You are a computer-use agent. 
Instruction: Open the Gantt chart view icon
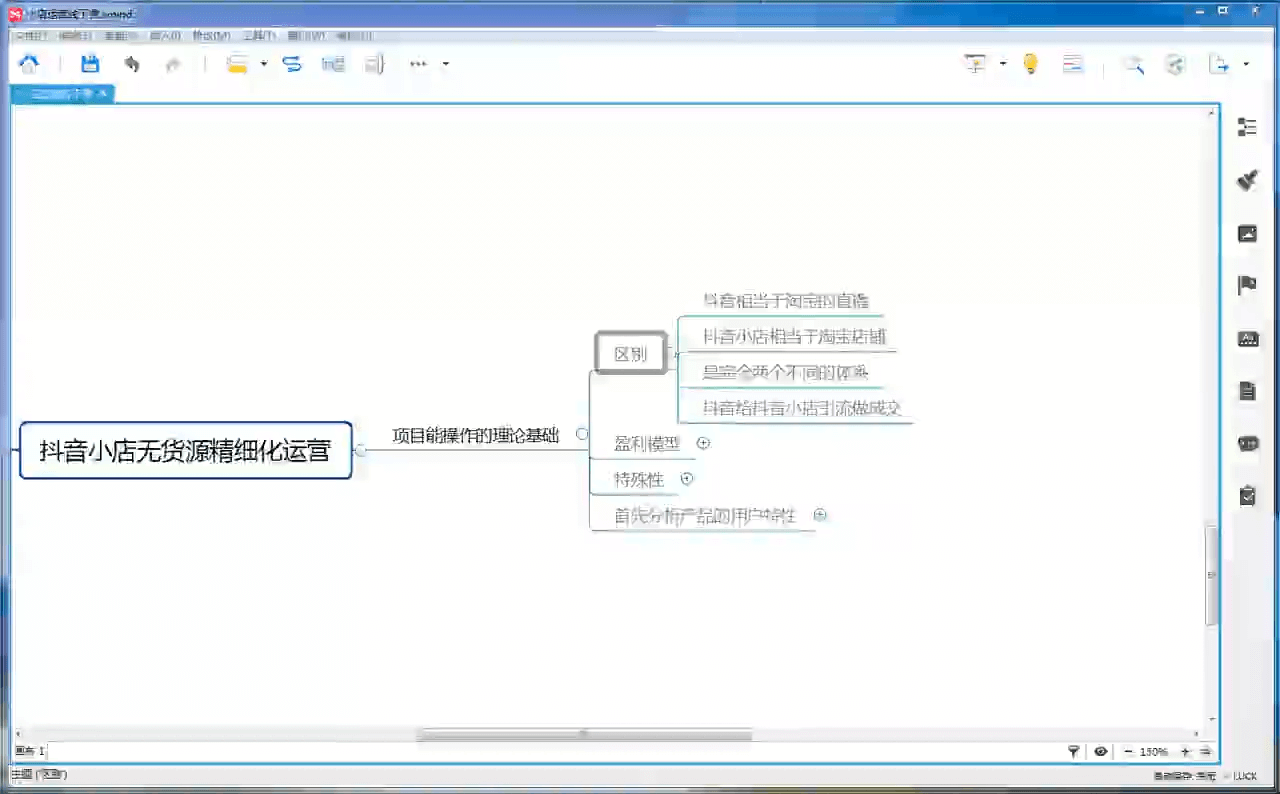tap(1074, 64)
